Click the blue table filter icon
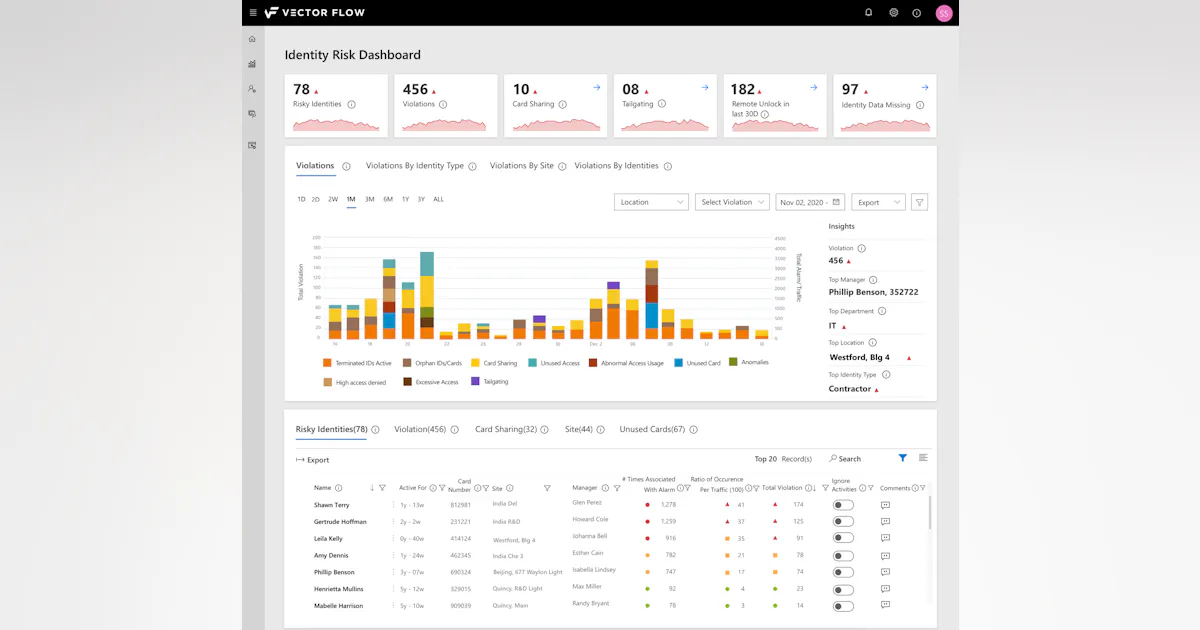Image resolution: width=1200 pixels, height=630 pixels. pos(903,458)
